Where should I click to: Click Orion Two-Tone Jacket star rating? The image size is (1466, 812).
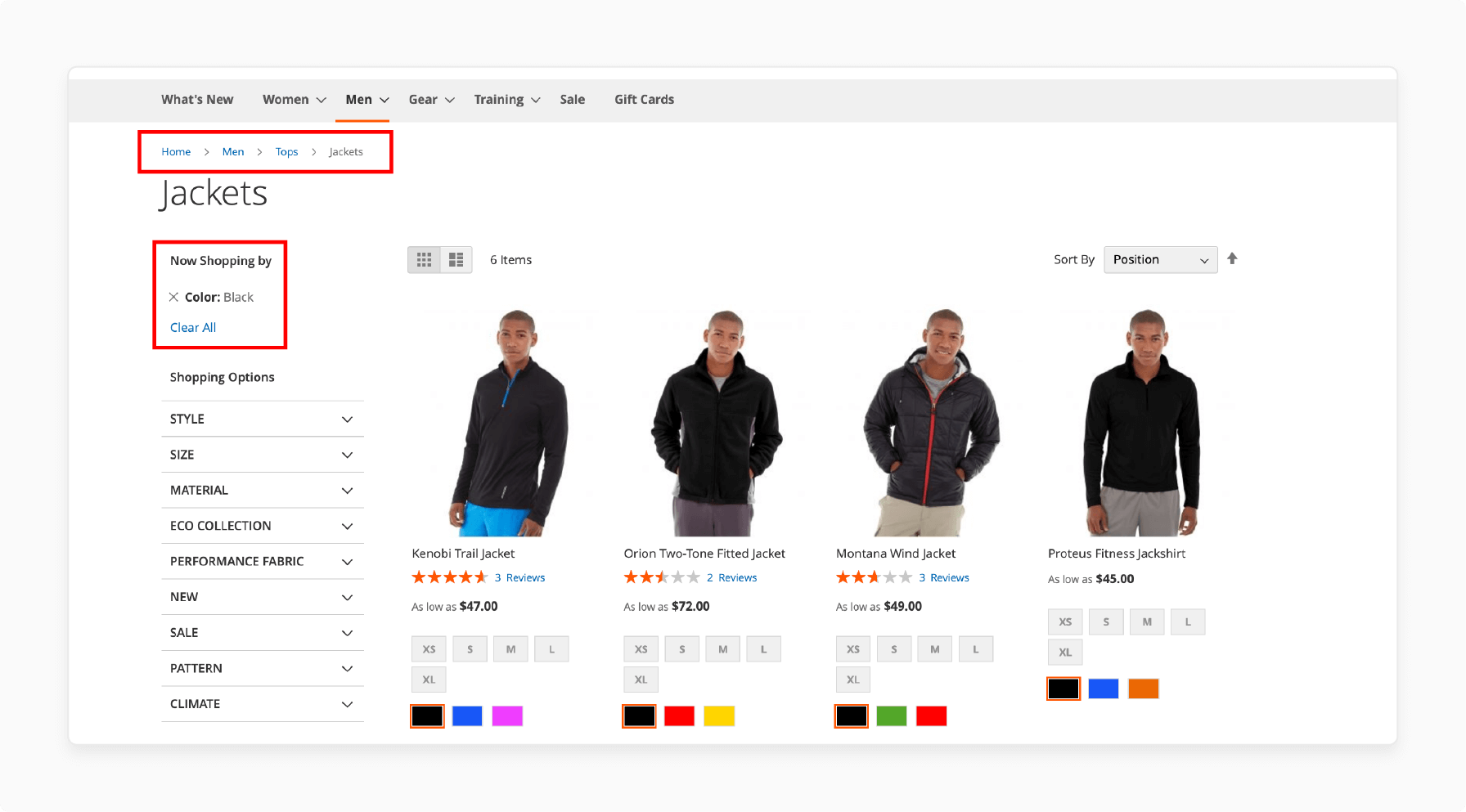click(x=662, y=577)
